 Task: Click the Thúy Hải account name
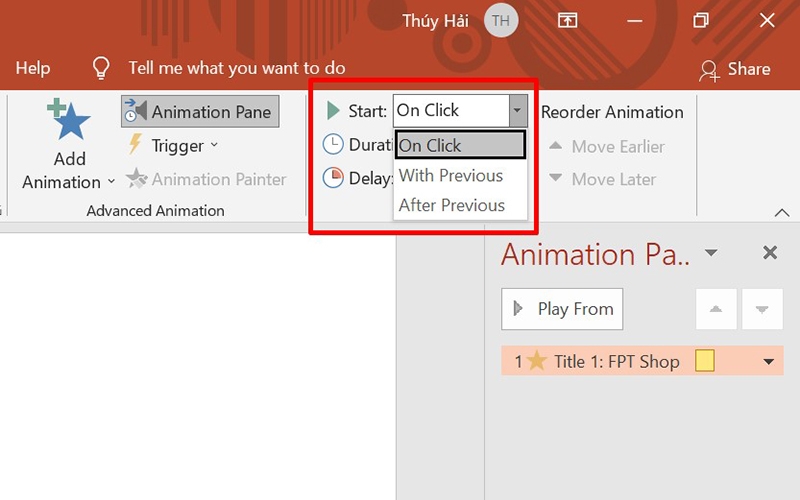point(435,21)
